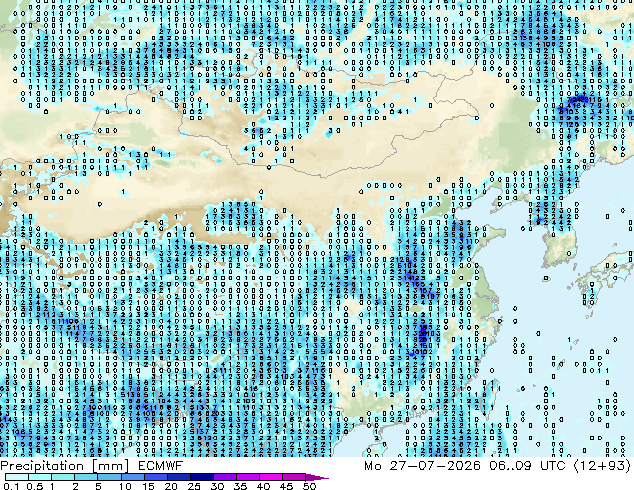Select the 35–40 mm violet legend swatch
This screenshot has height=490, width=634.
pos(247,477)
